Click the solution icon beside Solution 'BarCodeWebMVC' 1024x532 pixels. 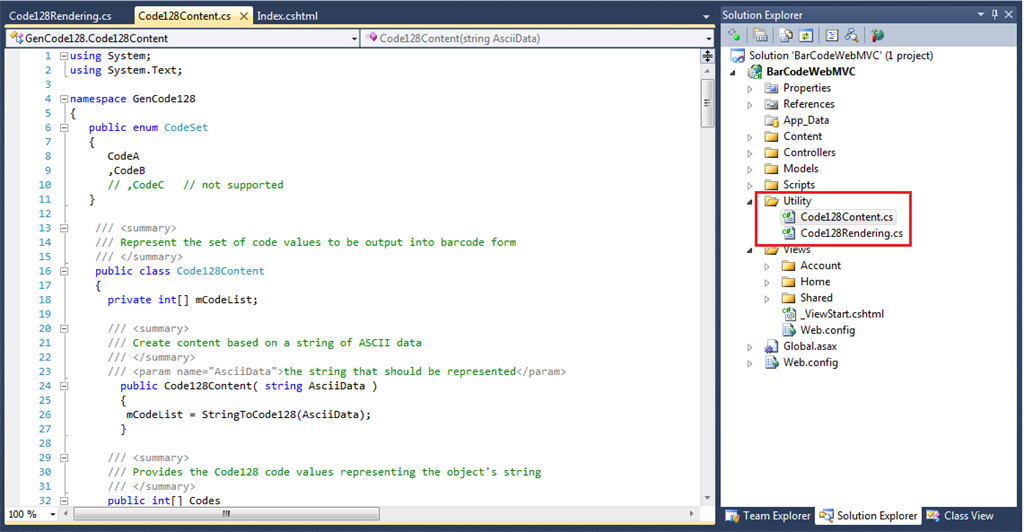(x=738, y=55)
